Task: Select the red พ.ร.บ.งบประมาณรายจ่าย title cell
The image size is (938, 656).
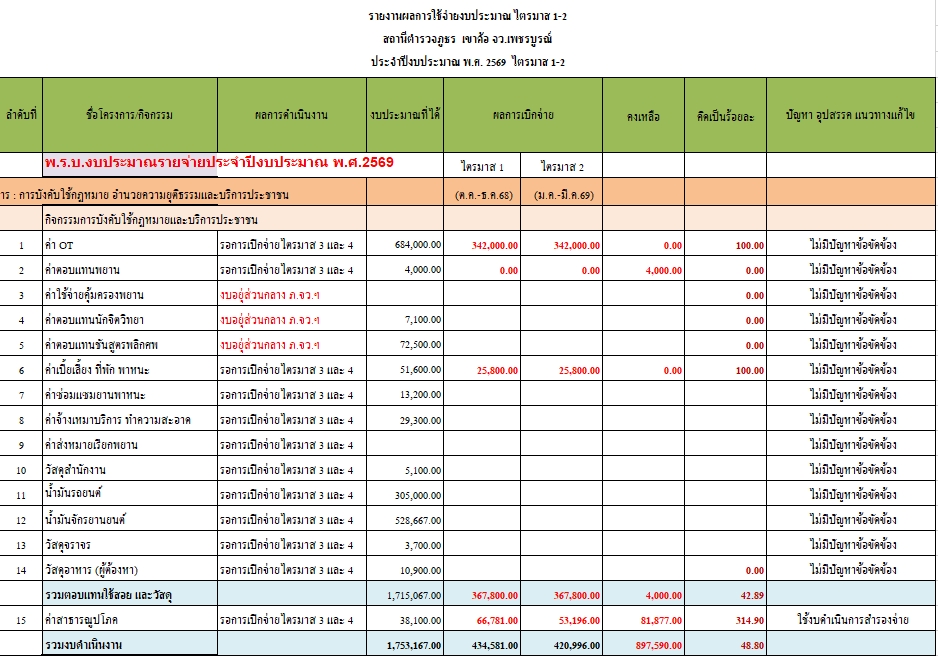Action: tap(219, 163)
